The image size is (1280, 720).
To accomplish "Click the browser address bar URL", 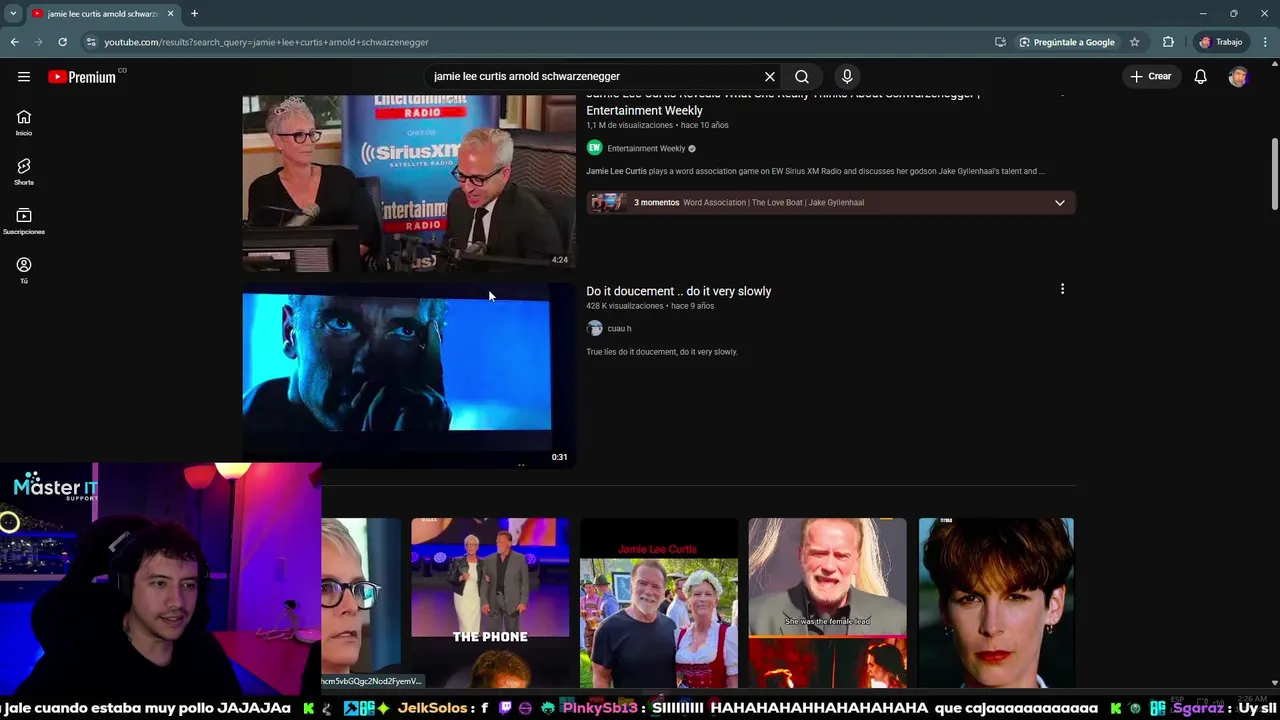I will [266, 42].
